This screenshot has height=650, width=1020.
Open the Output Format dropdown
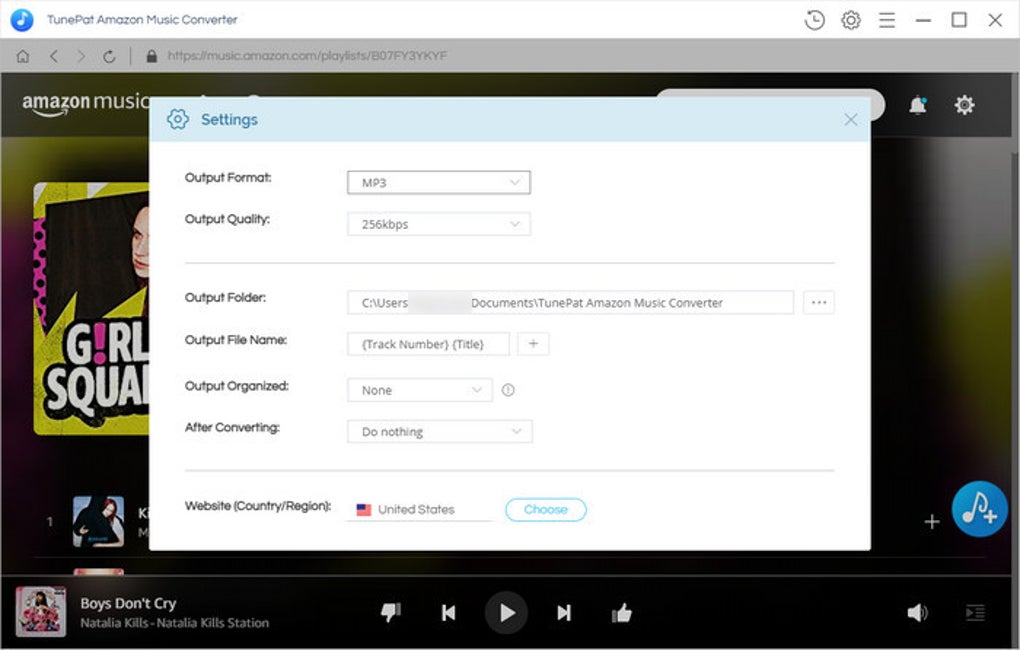click(438, 182)
